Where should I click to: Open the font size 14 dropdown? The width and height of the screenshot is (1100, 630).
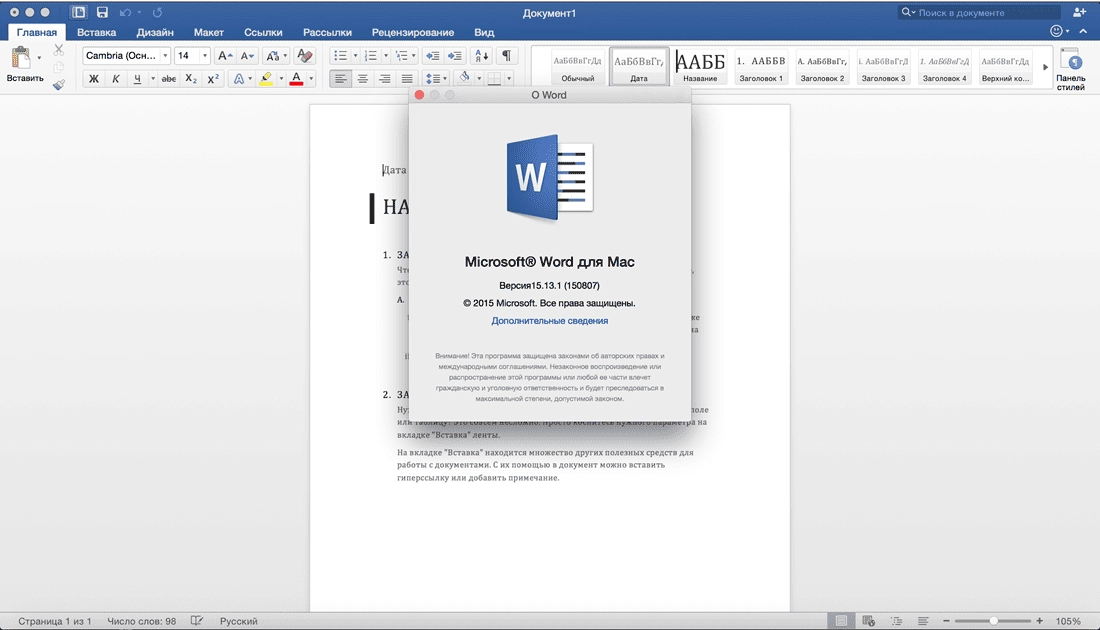click(x=205, y=55)
